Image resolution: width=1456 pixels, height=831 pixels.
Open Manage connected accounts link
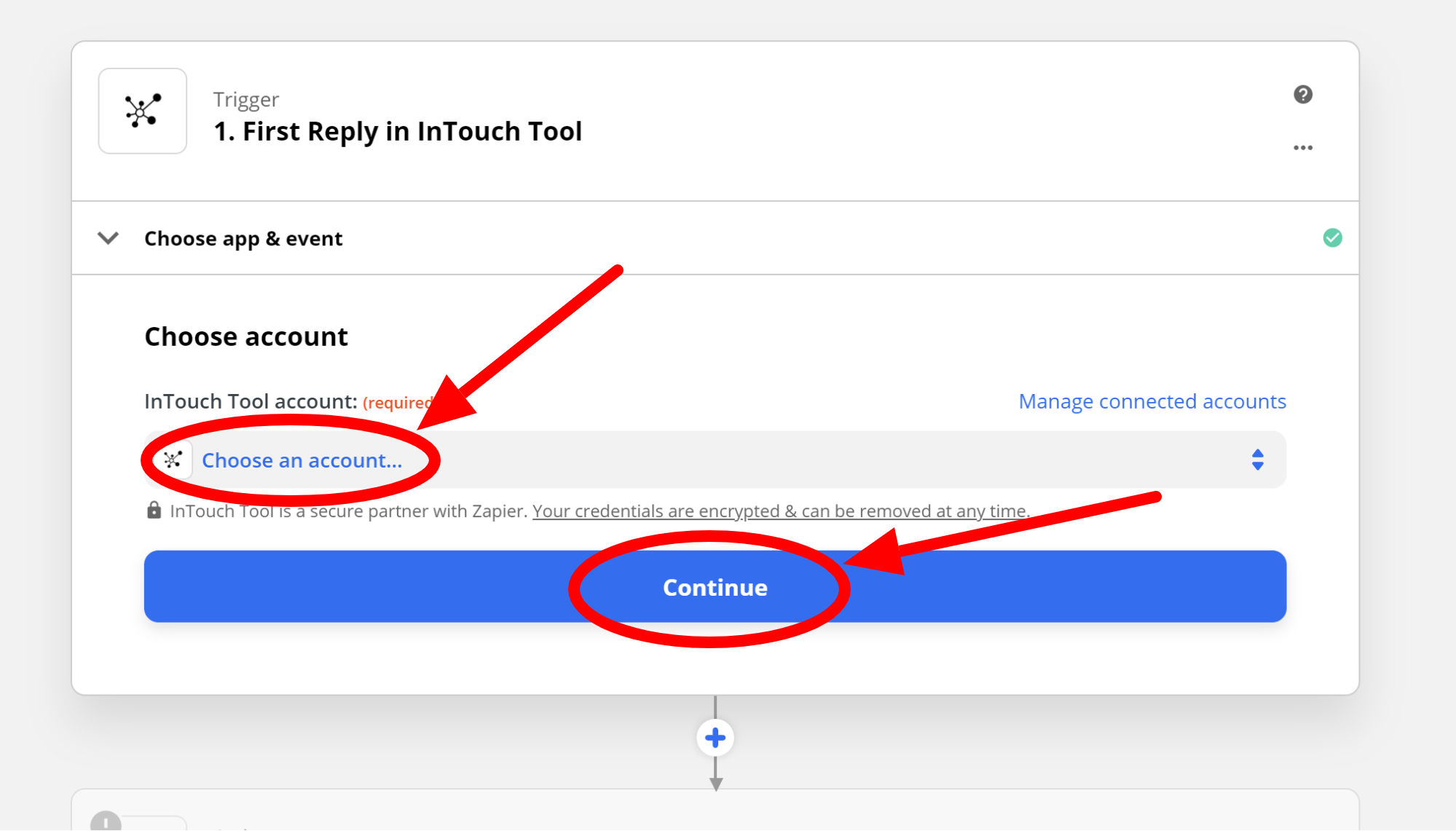click(x=1152, y=401)
